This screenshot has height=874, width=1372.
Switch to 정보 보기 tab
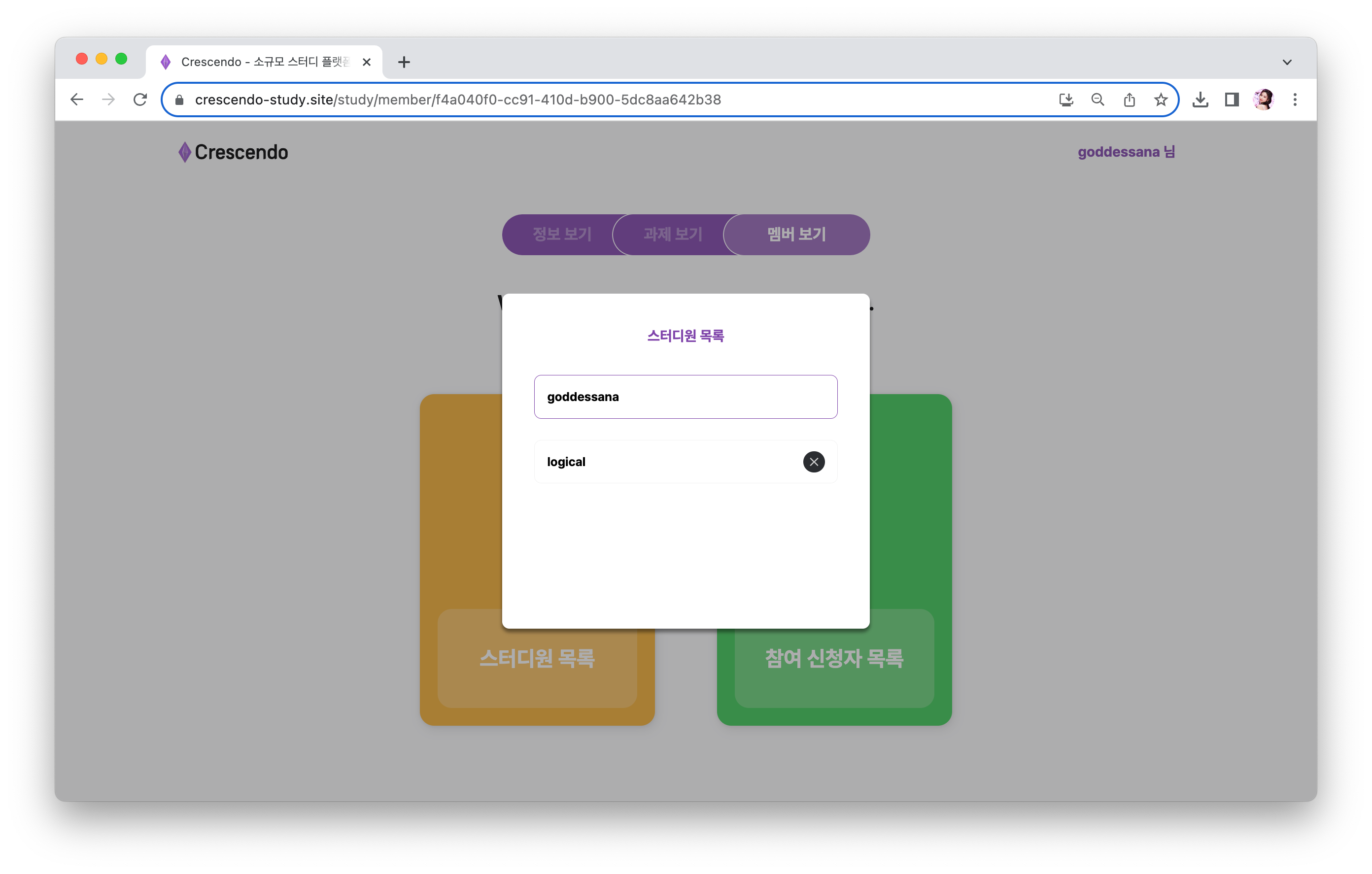(x=562, y=234)
